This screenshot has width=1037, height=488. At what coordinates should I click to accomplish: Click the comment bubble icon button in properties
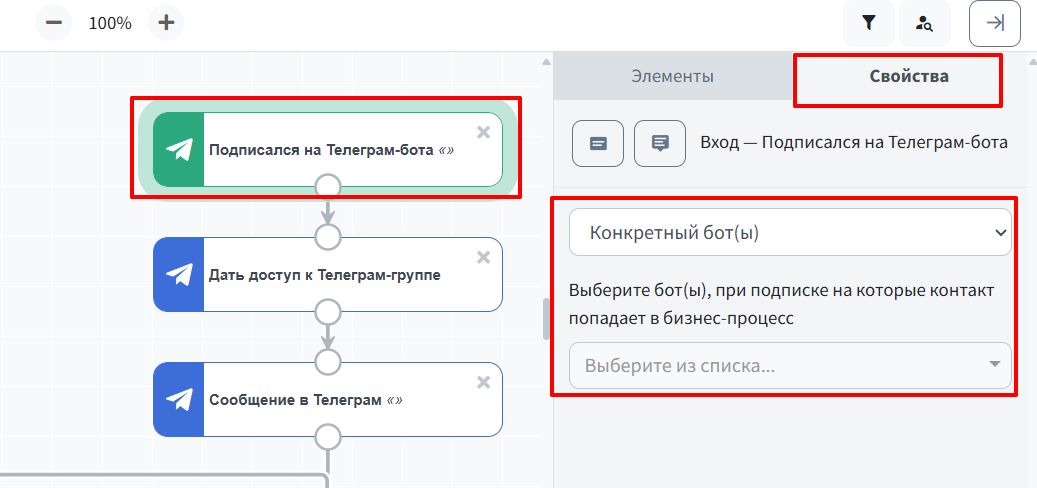[x=659, y=143]
